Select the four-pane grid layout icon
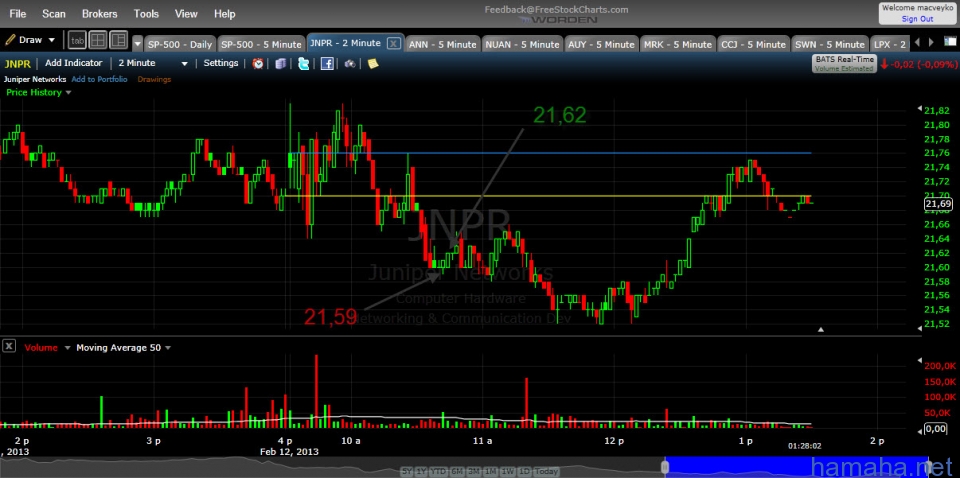960x478 pixels. [x=97, y=40]
